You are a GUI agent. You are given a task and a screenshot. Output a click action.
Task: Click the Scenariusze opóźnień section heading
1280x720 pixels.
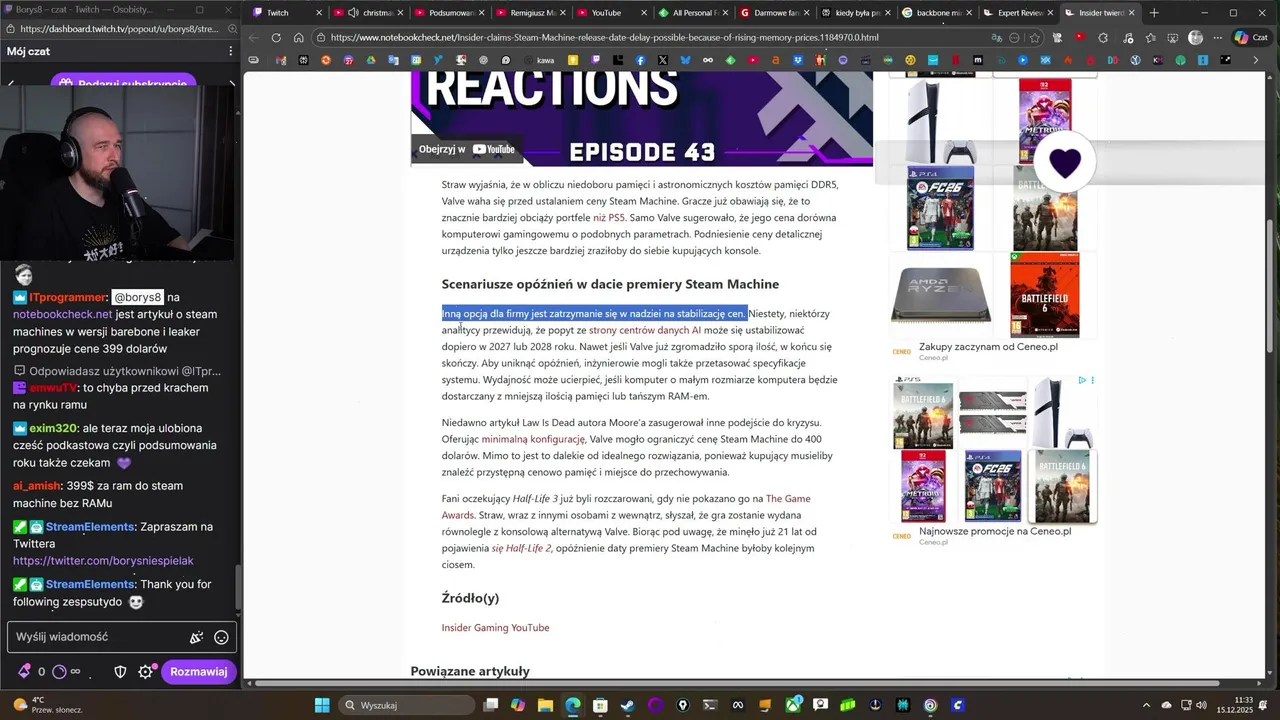pos(610,284)
